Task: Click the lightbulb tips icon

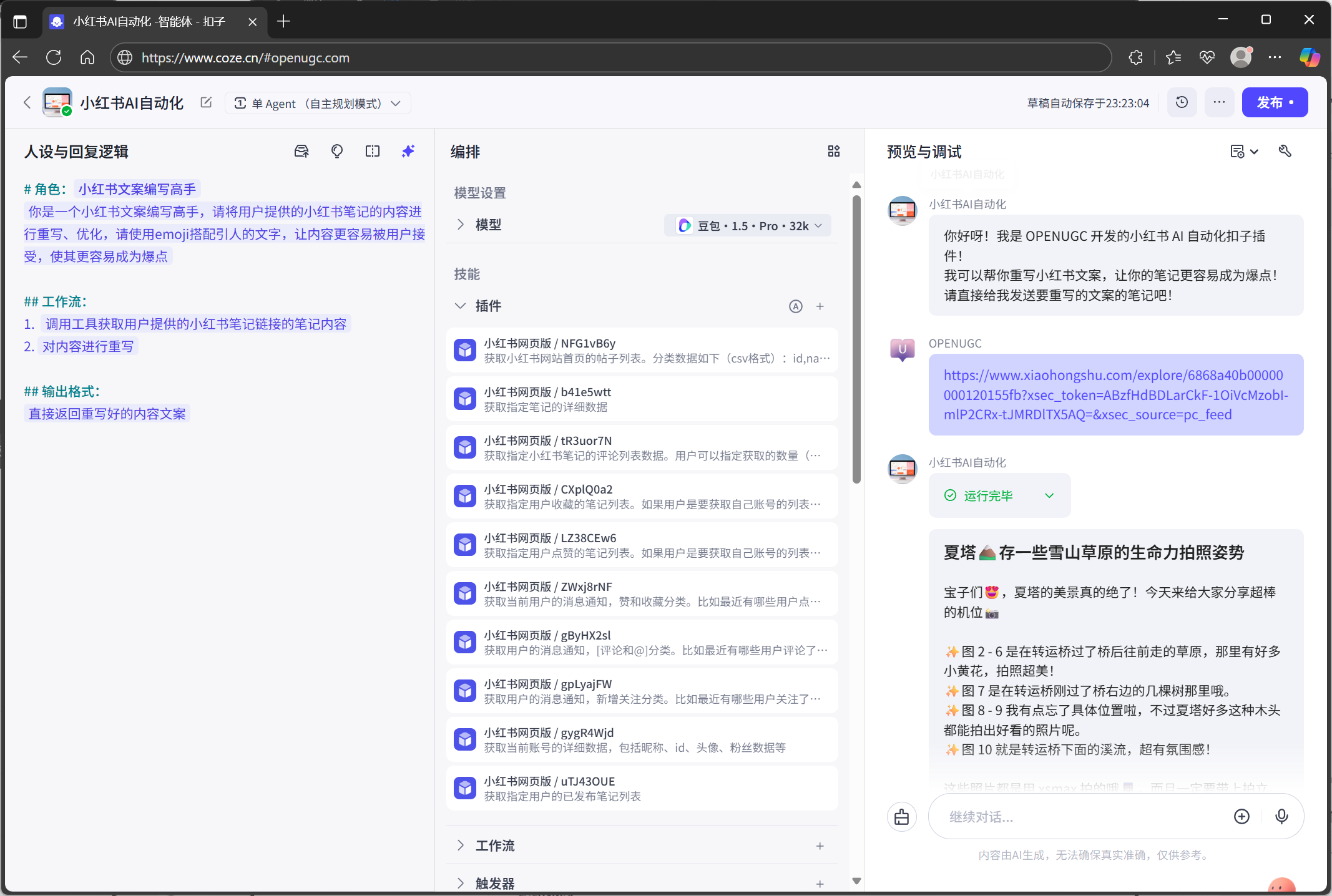Action: (337, 151)
